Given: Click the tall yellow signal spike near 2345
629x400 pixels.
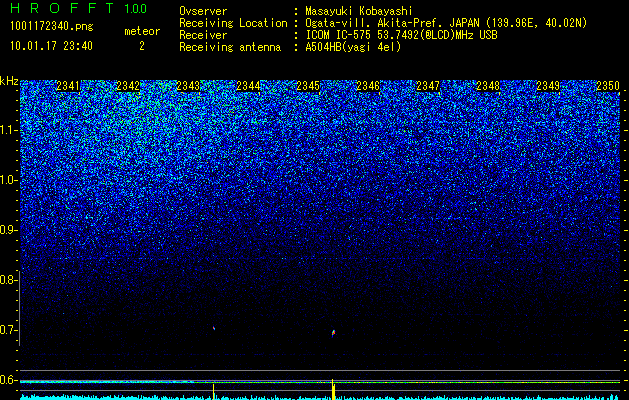Looking at the screenshot, I should coord(333,389).
